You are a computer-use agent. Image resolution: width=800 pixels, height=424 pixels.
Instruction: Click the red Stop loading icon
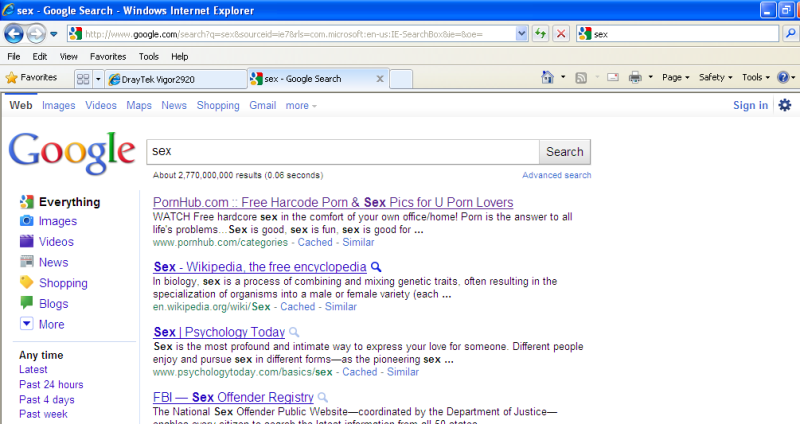561,34
